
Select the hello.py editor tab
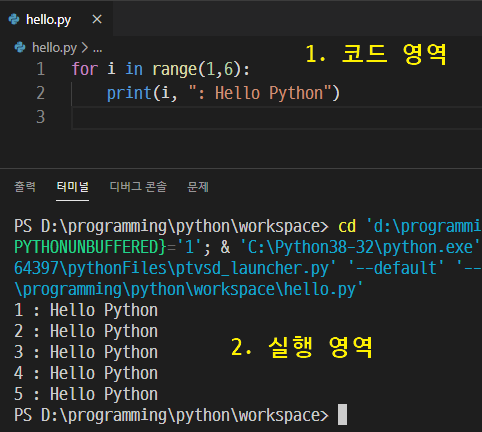56,19
